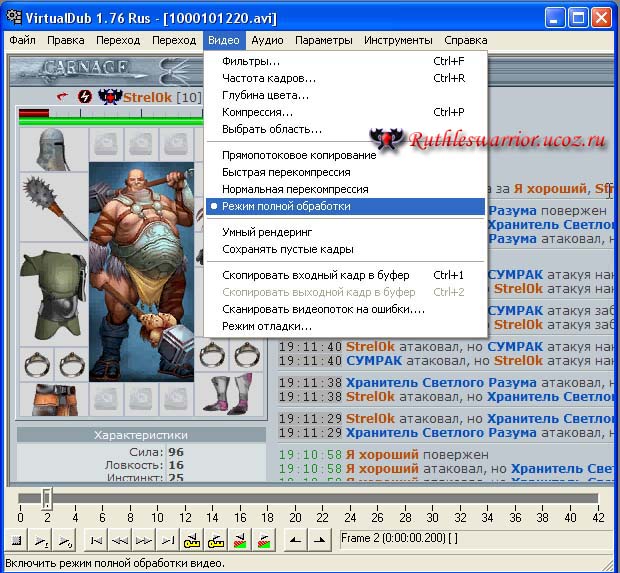
Task: Set selection start with mark-in icon
Action: click(x=295, y=540)
